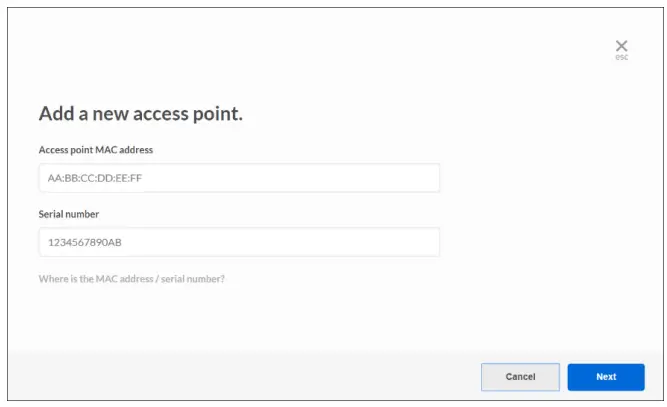Abort adding the access point via Cancel
Image resolution: width=667 pixels, height=407 pixels.
pyautogui.click(x=520, y=377)
